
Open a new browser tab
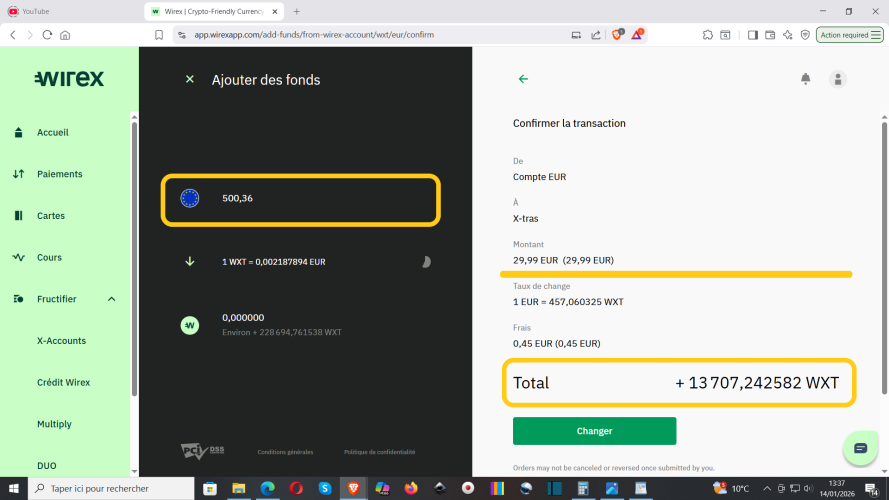point(297,11)
